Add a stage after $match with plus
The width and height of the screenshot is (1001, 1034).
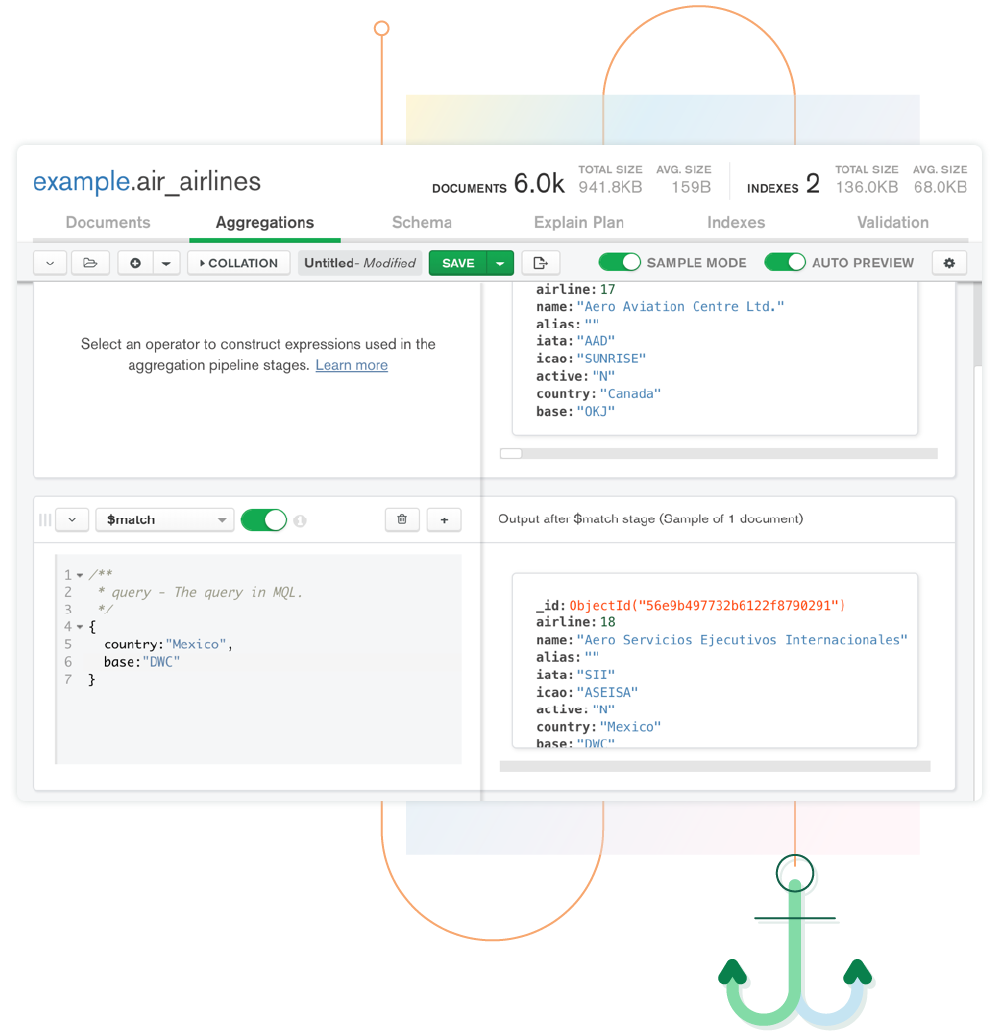point(444,520)
